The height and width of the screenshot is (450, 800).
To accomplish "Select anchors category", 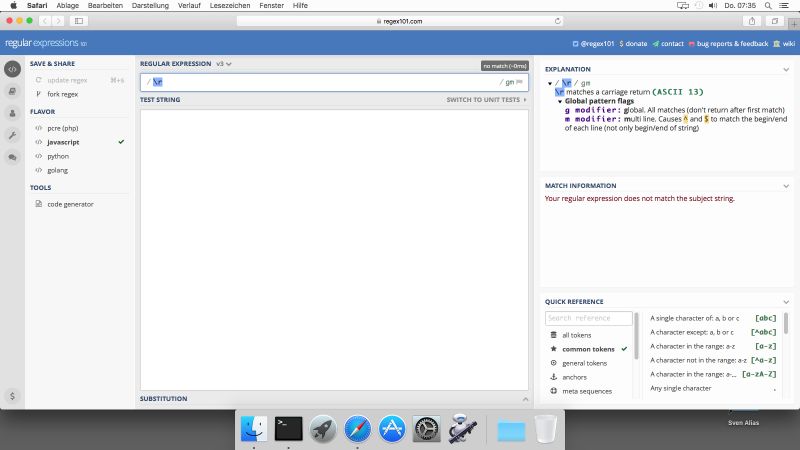I will coord(589,377).
